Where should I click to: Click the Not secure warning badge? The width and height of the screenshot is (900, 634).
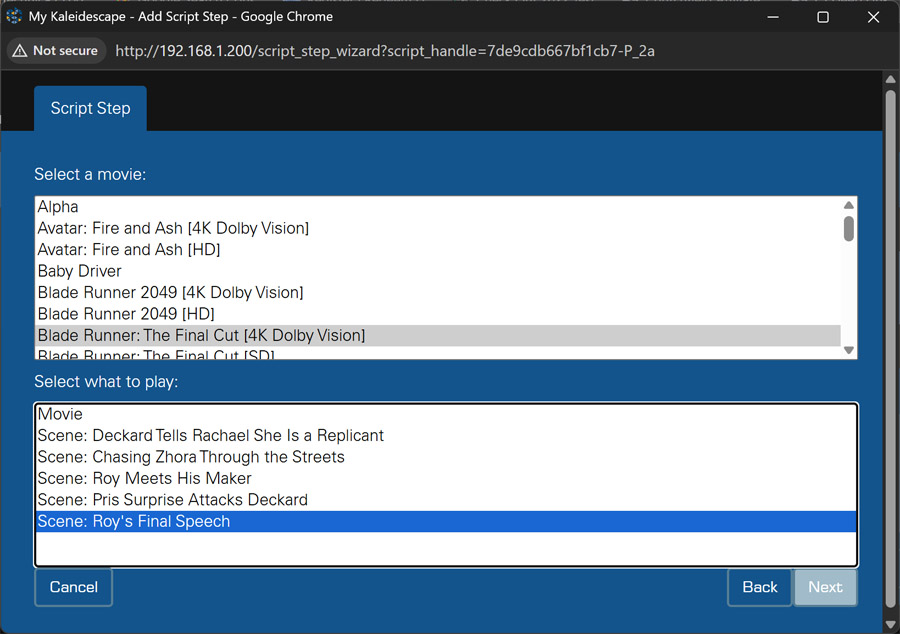[x=56, y=50]
